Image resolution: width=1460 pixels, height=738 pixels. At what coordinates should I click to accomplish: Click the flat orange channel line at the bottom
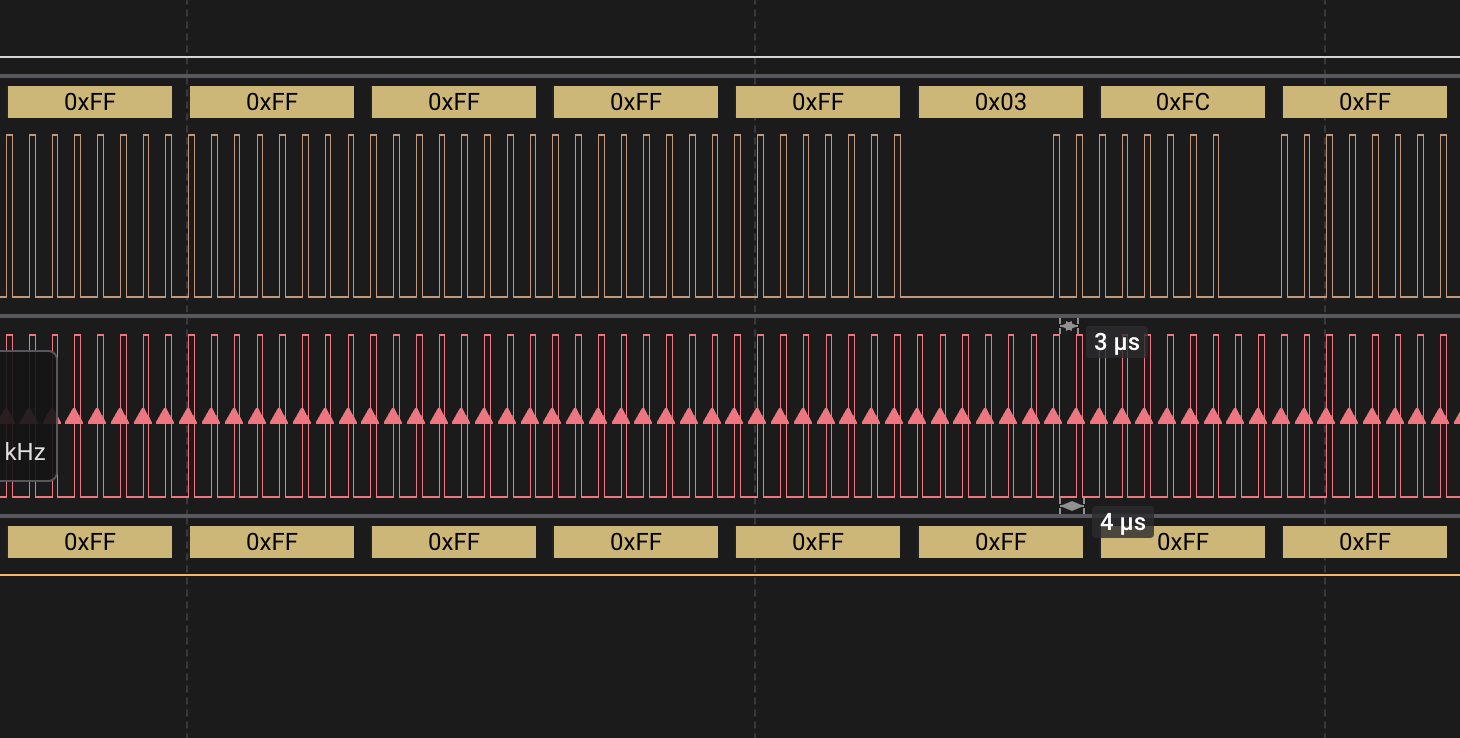click(x=730, y=575)
